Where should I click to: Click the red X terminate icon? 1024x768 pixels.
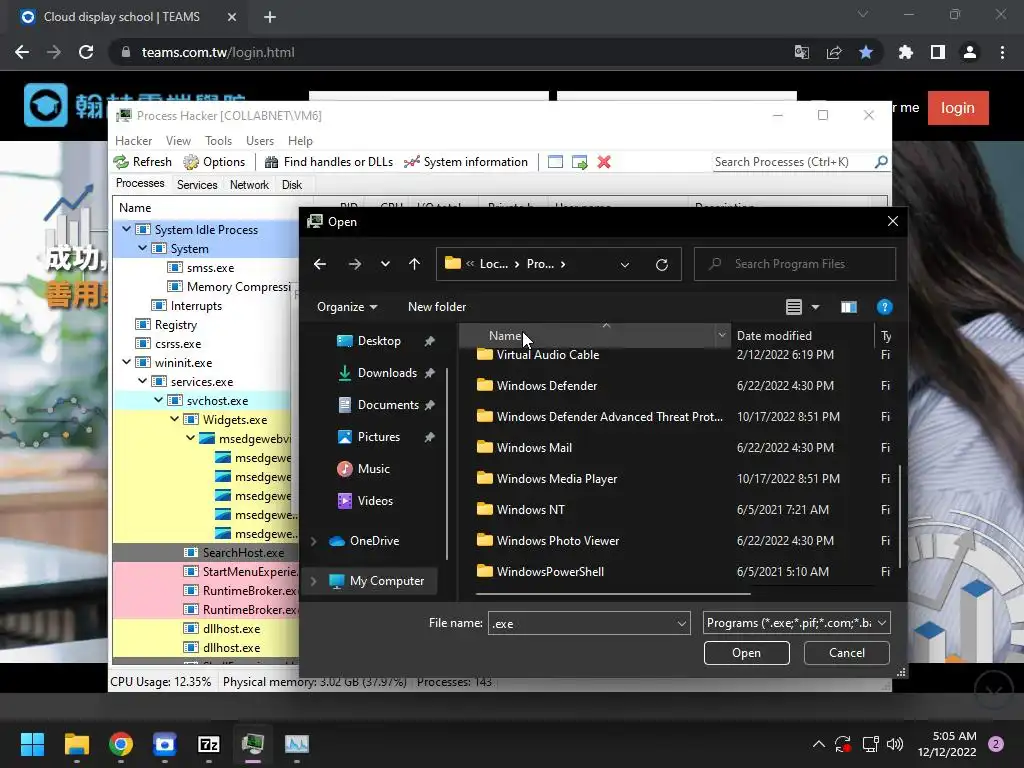(x=604, y=162)
